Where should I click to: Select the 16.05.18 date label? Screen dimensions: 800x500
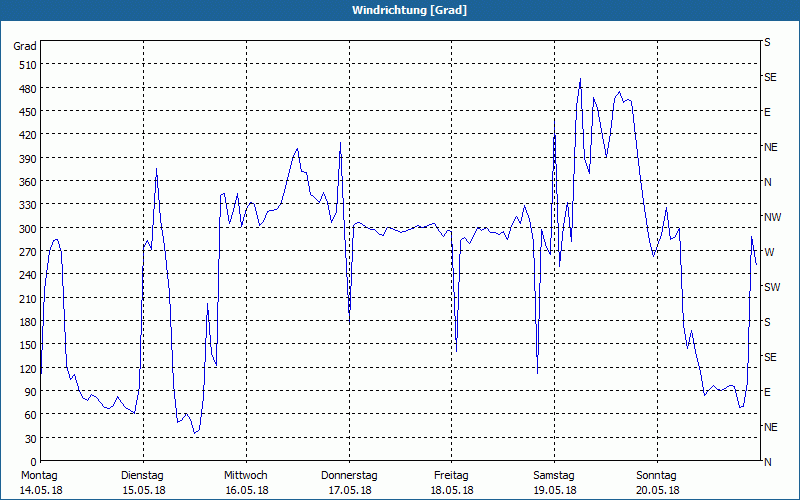click(x=247, y=490)
